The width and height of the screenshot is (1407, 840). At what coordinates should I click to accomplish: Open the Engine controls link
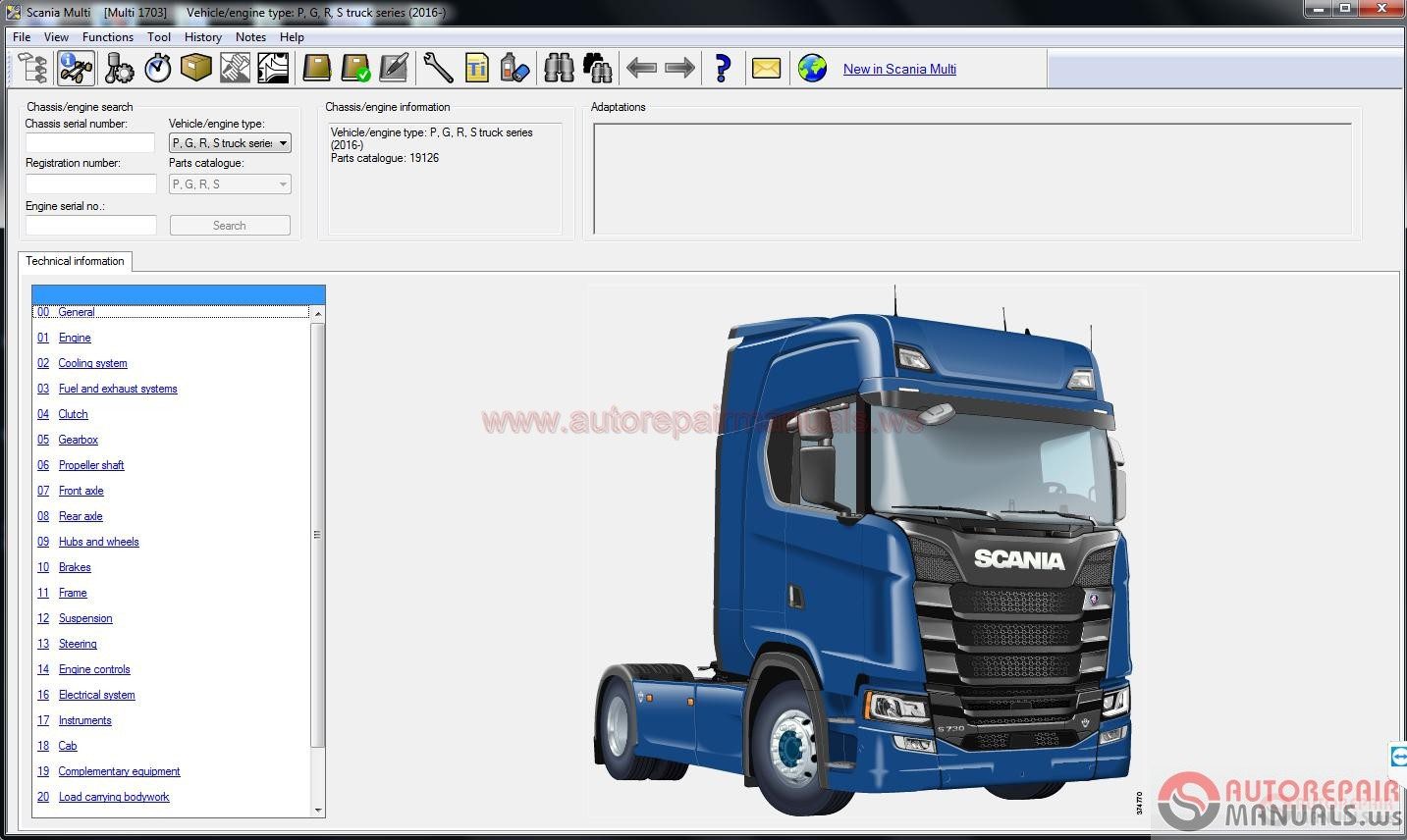[94, 669]
